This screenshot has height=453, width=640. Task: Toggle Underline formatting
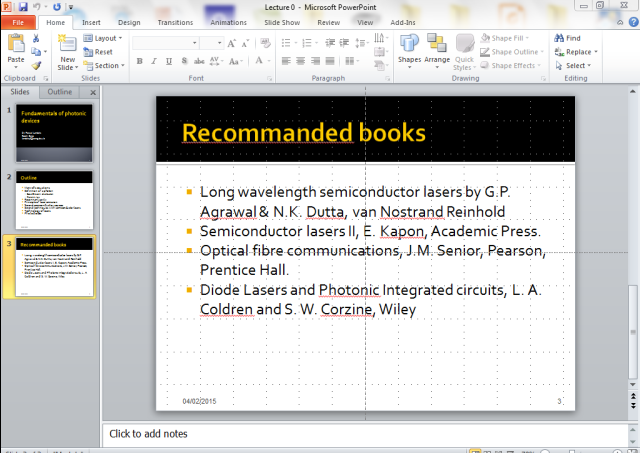click(169, 61)
